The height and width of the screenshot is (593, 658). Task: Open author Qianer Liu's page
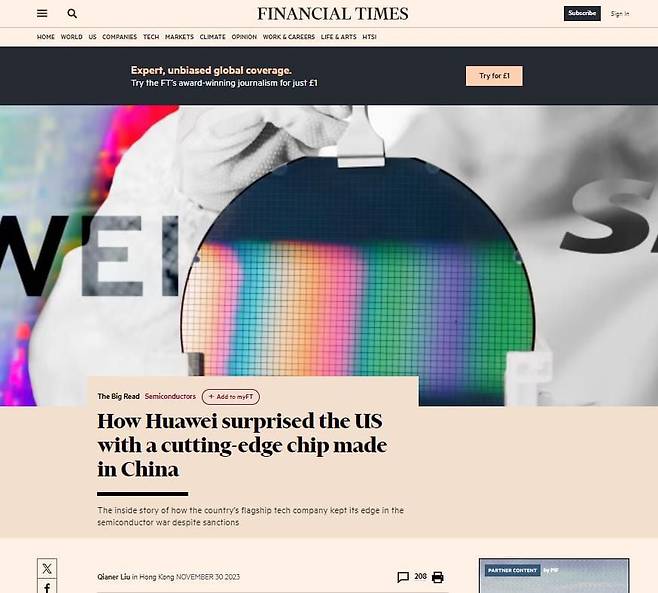click(x=114, y=577)
